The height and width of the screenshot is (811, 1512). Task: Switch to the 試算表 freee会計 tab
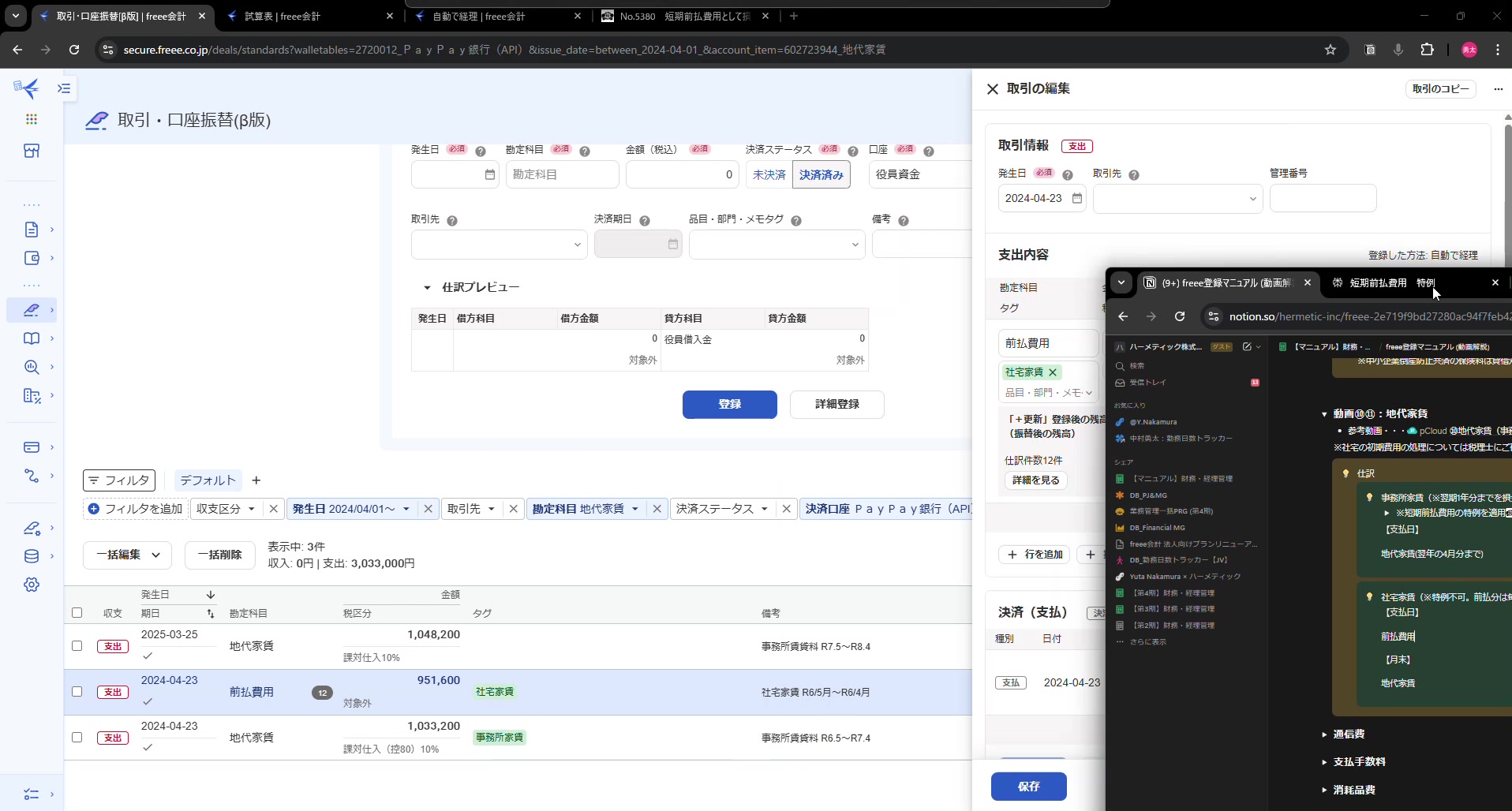click(x=300, y=16)
